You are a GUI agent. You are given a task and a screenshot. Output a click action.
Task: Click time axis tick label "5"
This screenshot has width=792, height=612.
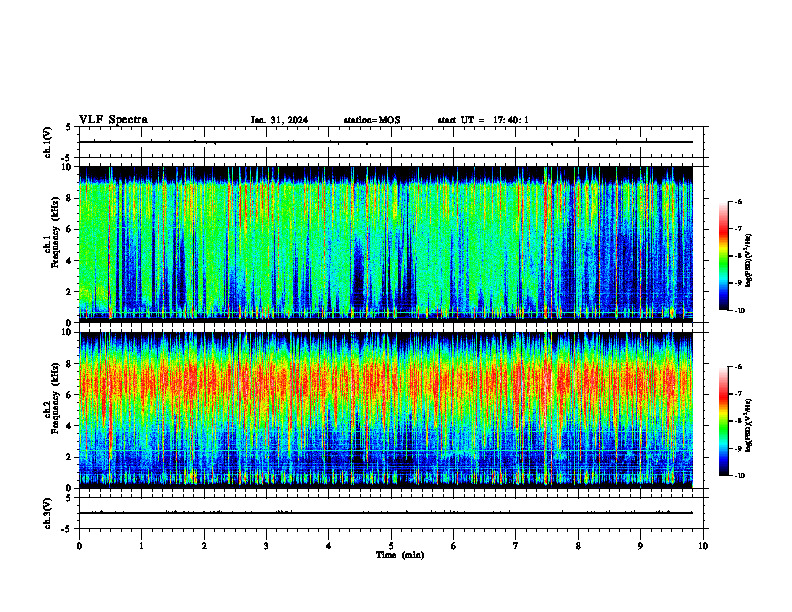click(x=391, y=546)
